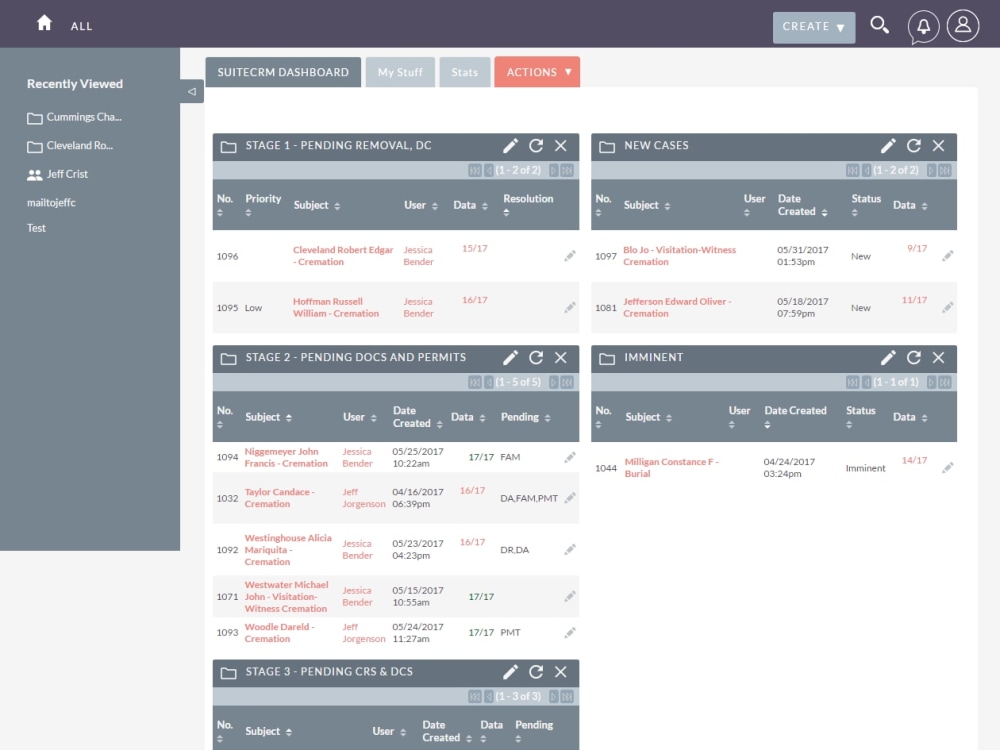Refresh the Stage 1 dashlet

[x=536, y=146]
